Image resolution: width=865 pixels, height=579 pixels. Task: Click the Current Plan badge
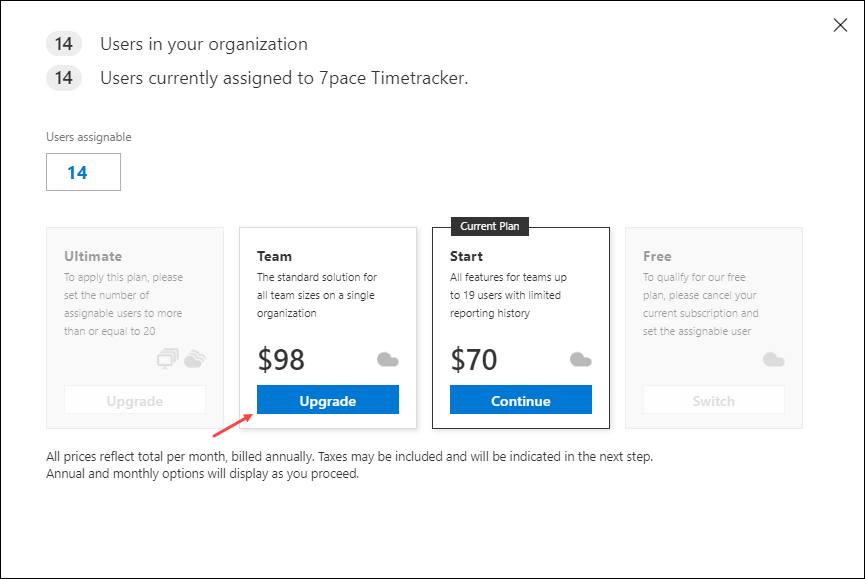pos(490,226)
